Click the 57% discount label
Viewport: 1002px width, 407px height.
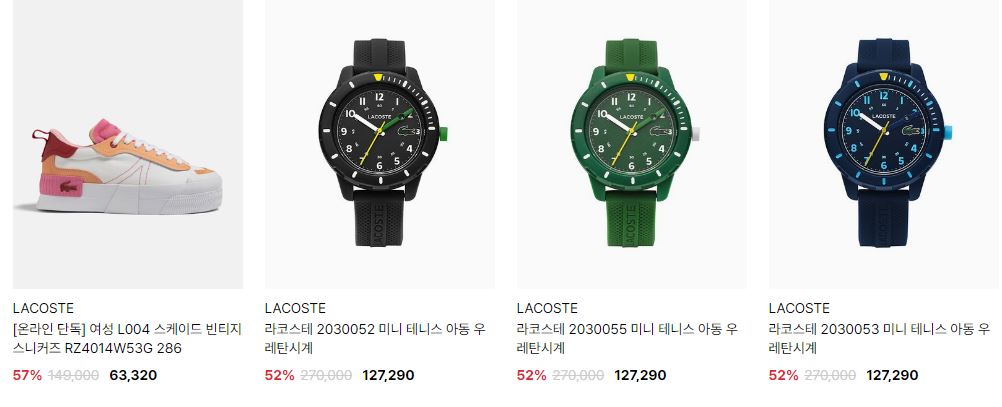(x=27, y=376)
